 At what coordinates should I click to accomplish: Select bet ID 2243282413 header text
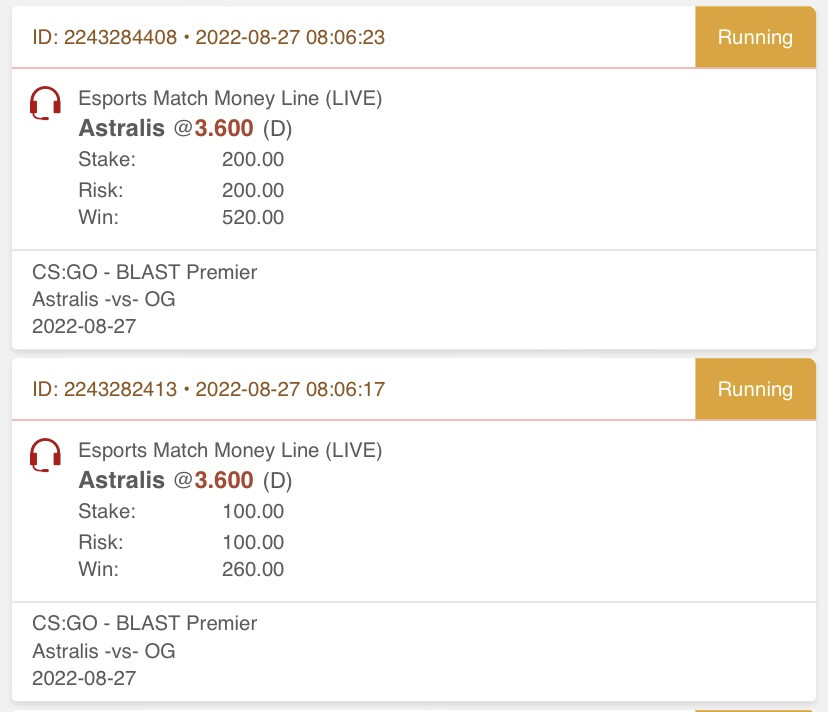click(209, 389)
